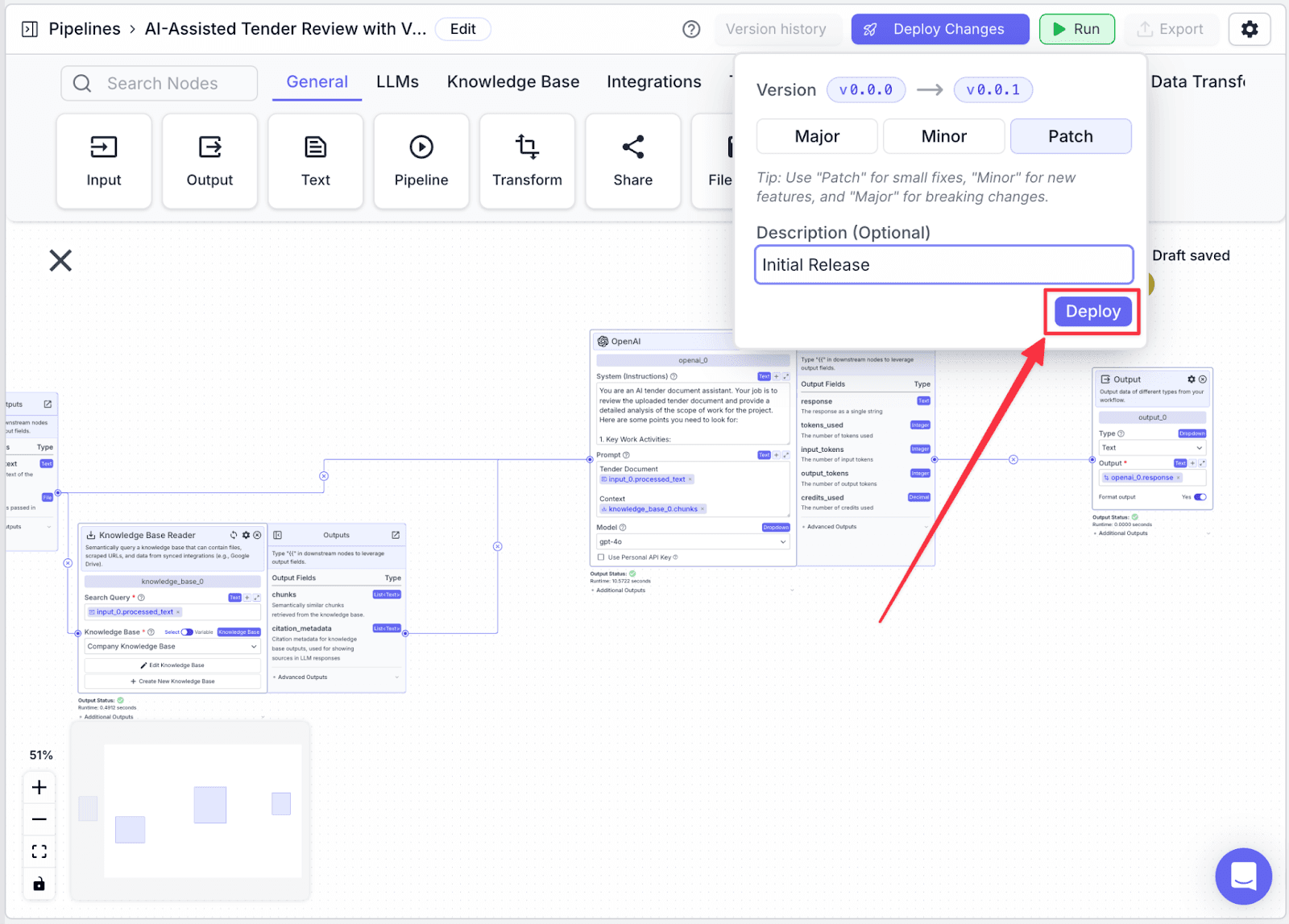The image size is (1289, 924).
Task: Expand the Search Query field editor
Action: point(257,598)
